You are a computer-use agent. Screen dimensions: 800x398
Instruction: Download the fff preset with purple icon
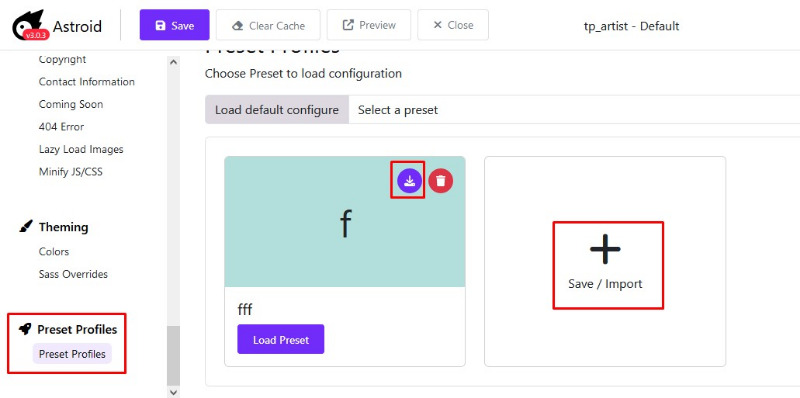coord(410,180)
